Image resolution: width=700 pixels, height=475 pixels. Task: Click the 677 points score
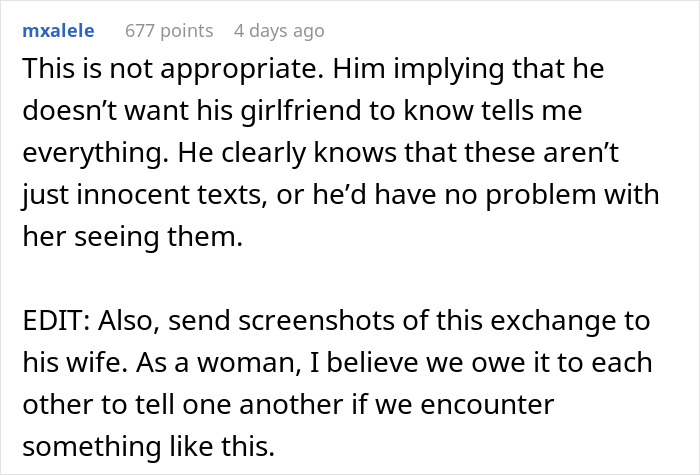click(x=169, y=31)
